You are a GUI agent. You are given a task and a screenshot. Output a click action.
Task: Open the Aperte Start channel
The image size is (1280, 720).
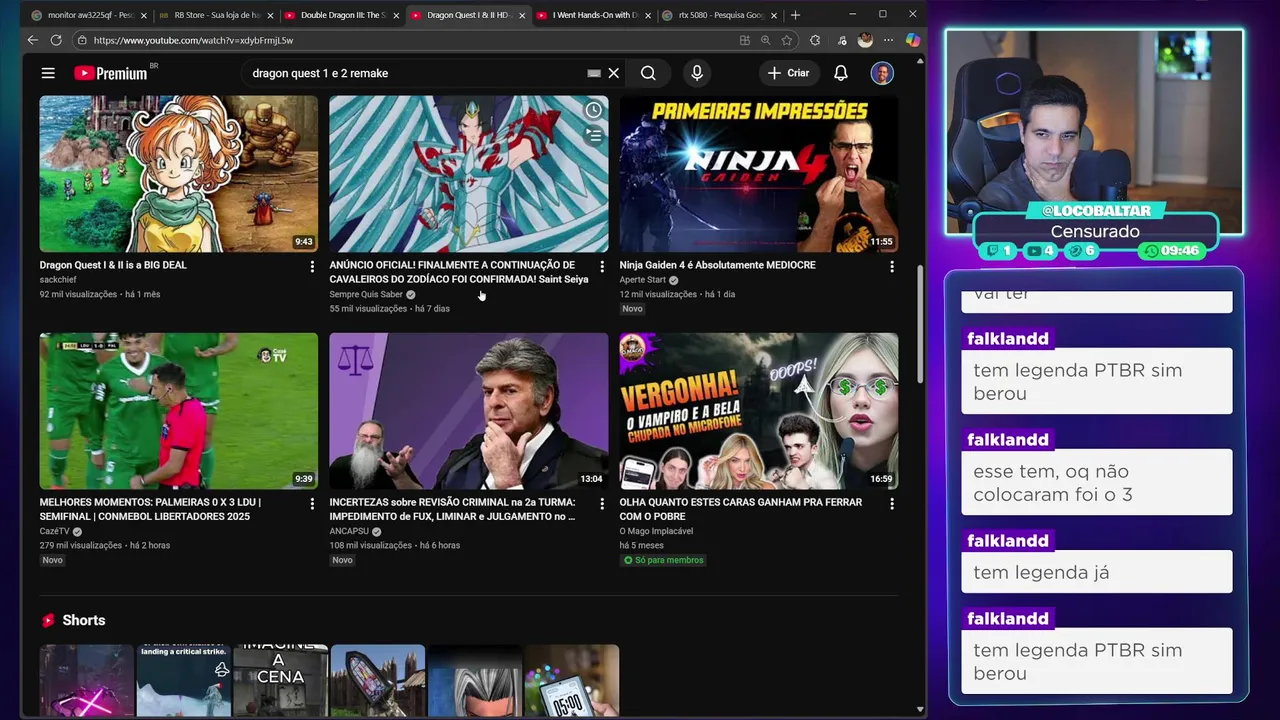coord(642,280)
